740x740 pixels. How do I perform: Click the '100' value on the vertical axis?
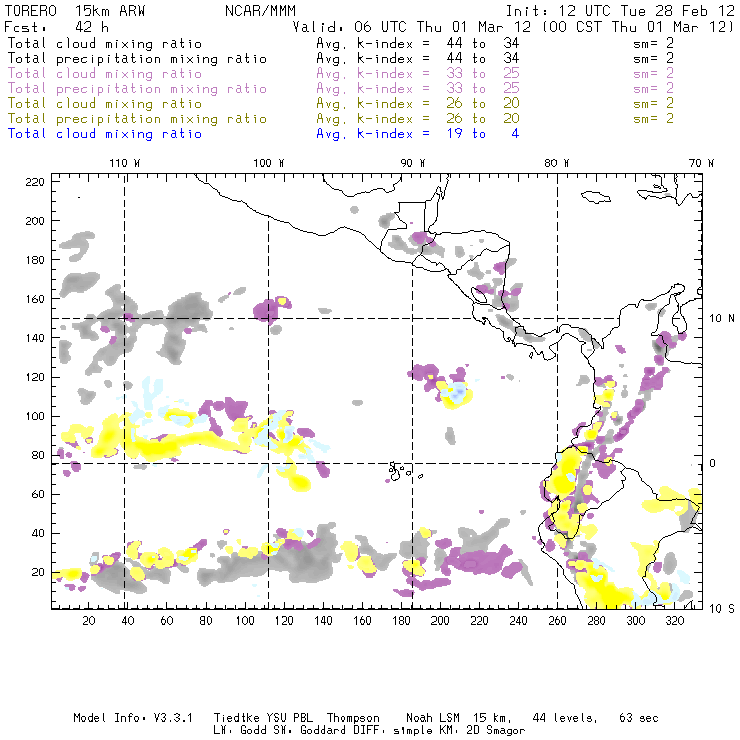[x=35, y=416]
